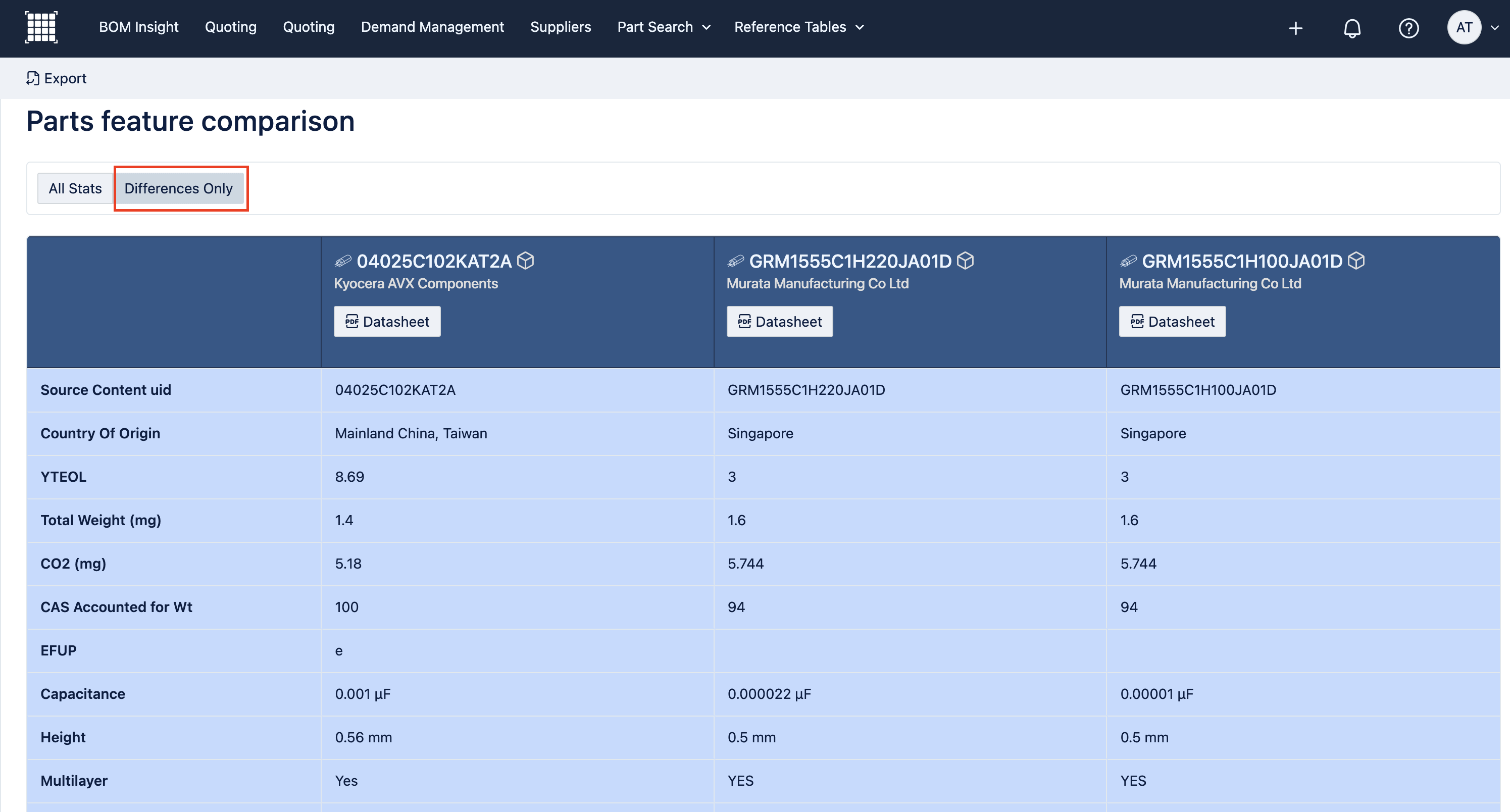1510x812 pixels.
Task: Click the 3D box icon beside 04025C102KAT2A
Action: coord(526,260)
